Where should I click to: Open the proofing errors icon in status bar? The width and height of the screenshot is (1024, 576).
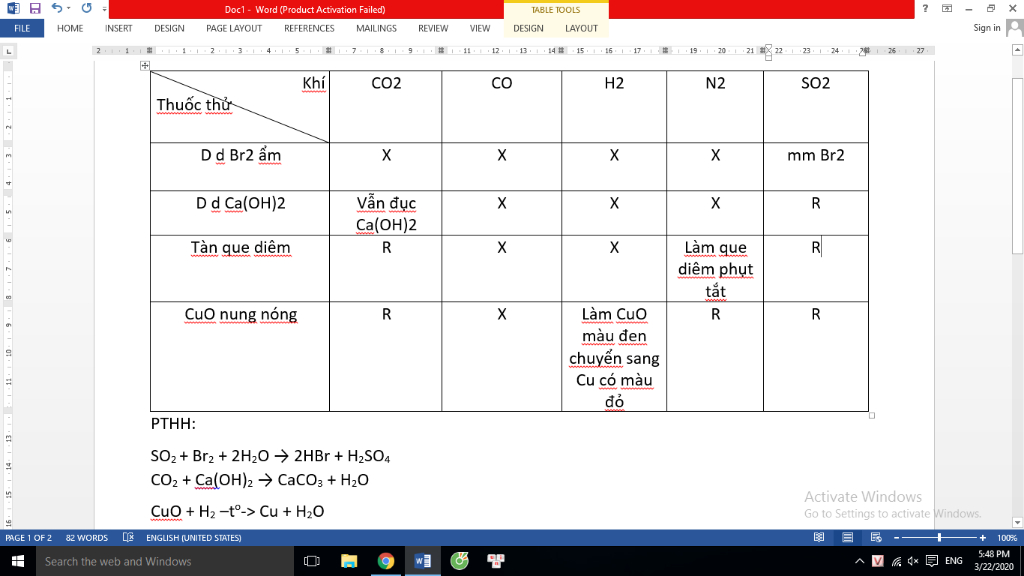[x=128, y=537]
